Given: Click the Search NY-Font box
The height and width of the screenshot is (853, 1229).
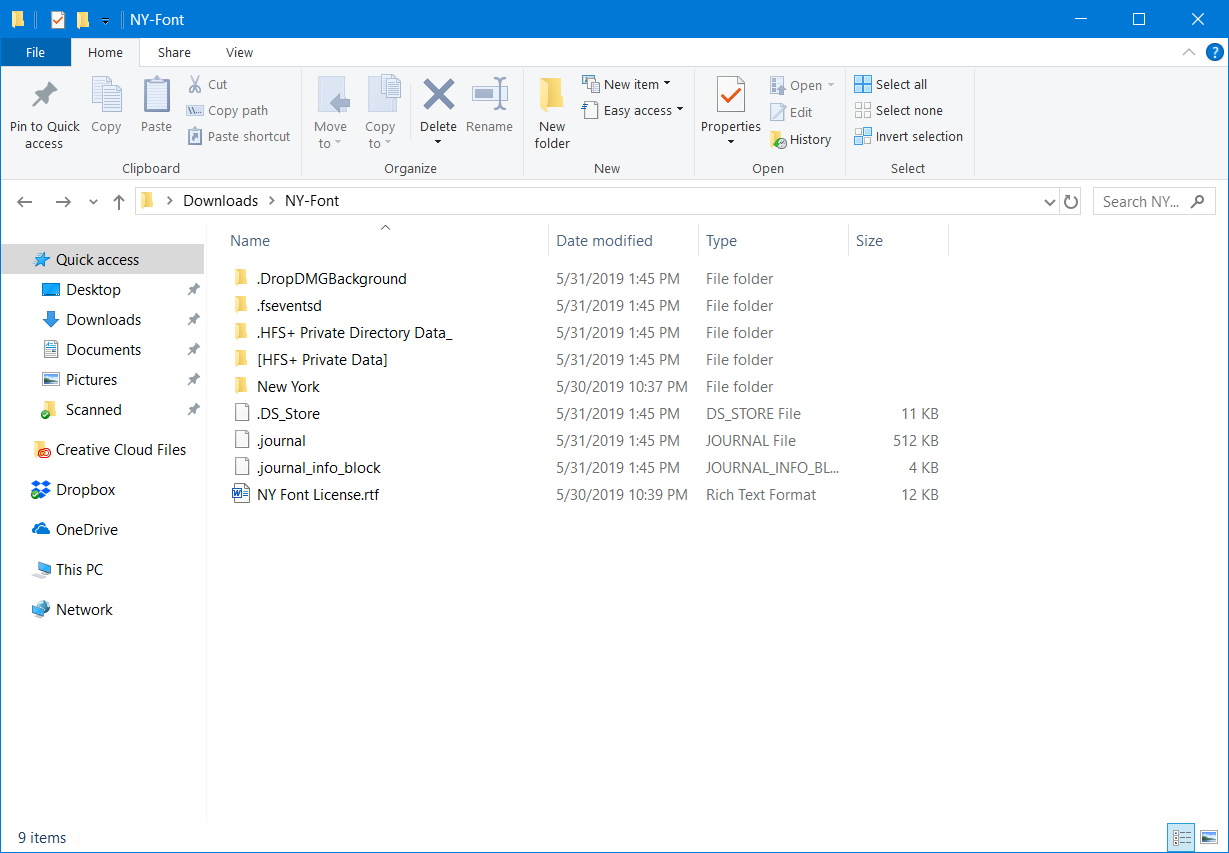Looking at the screenshot, I should click(x=1153, y=201).
